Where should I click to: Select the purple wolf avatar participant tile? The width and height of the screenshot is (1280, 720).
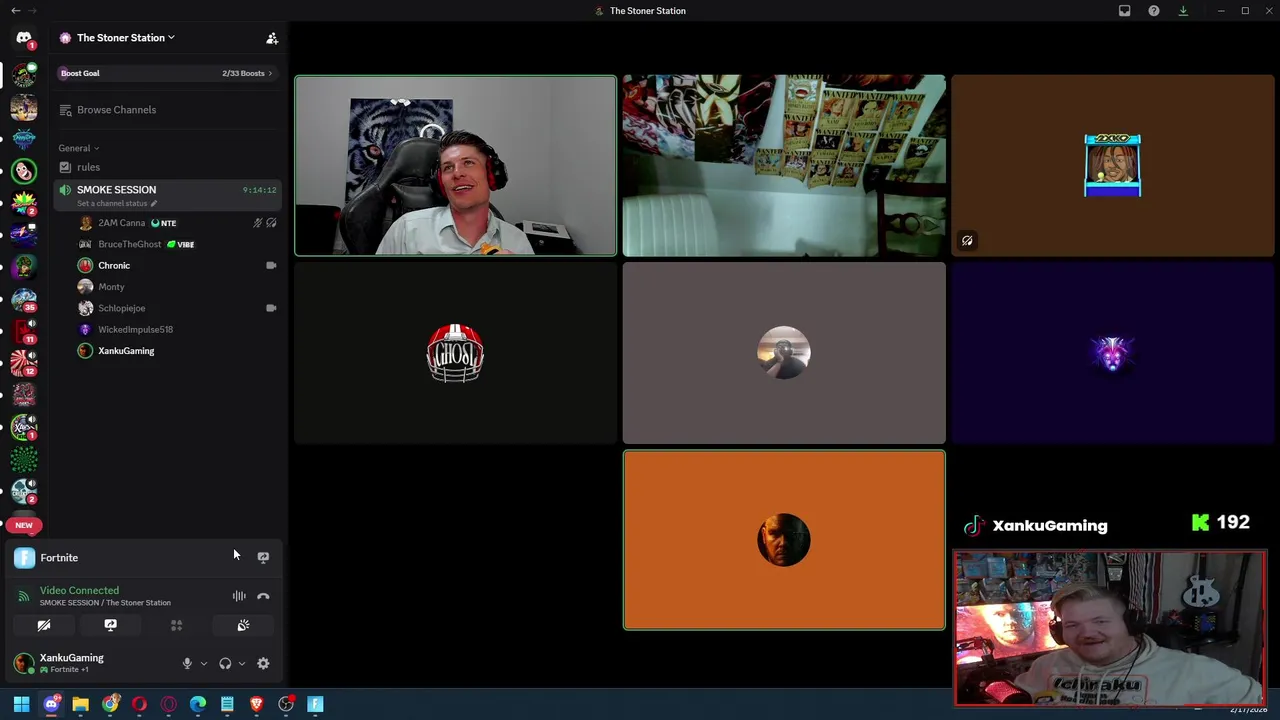pos(1113,353)
